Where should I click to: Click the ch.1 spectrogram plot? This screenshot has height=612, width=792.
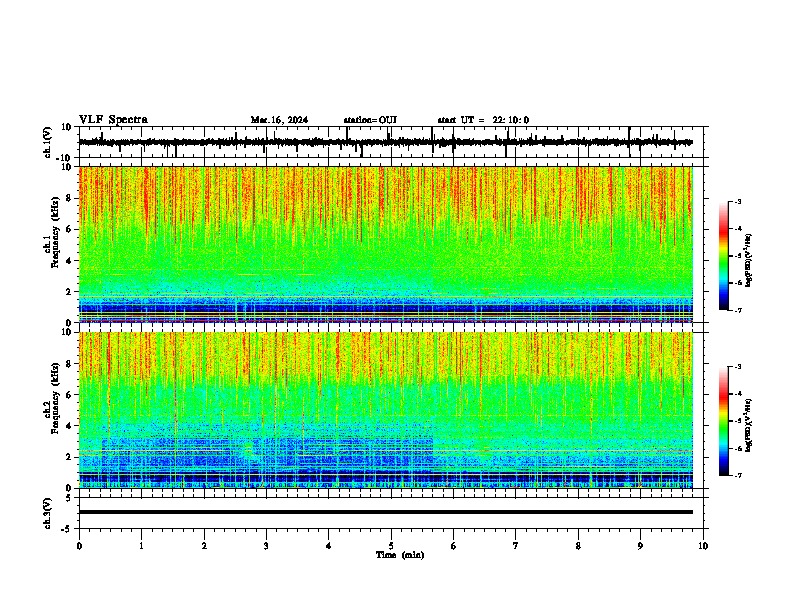(x=385, y=244)
